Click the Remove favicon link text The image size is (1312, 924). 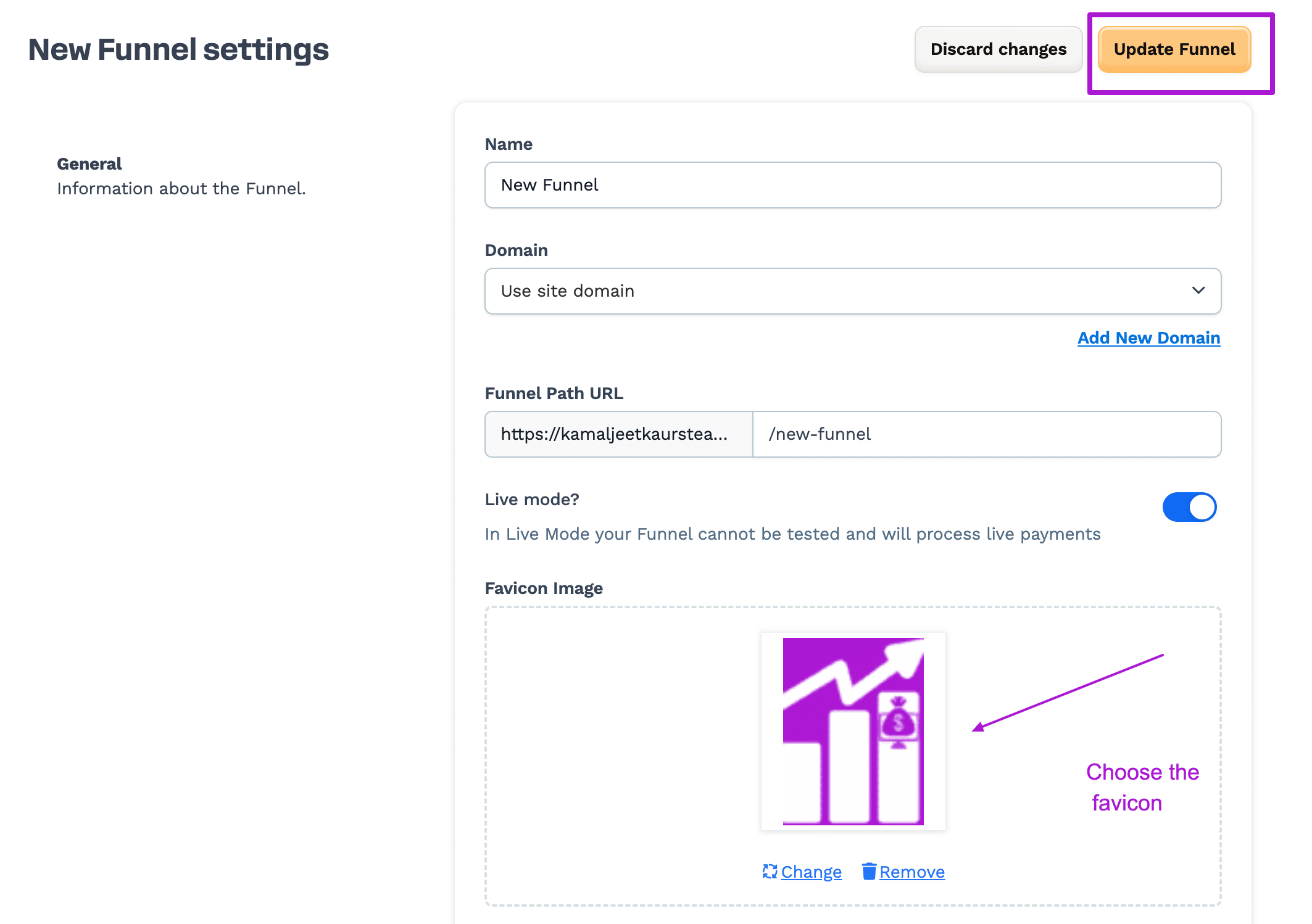[911, 872]
